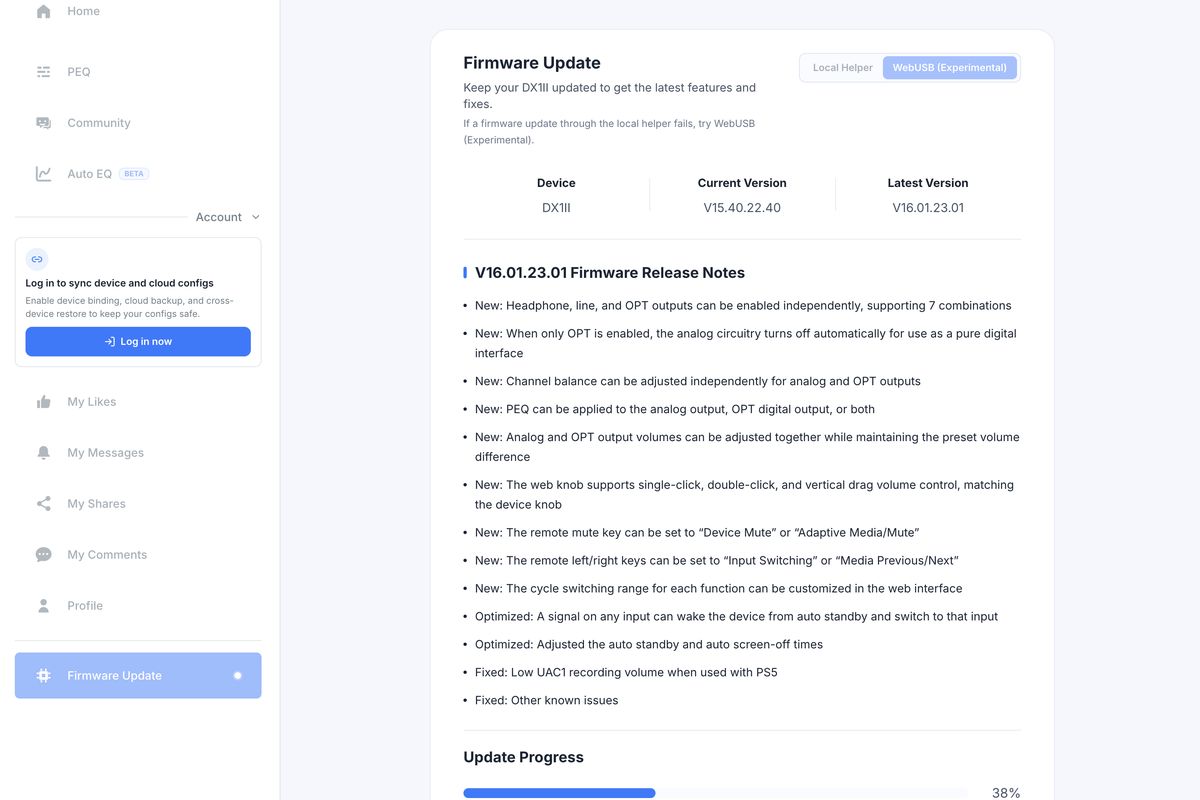The image size is (1200, 800).
Task: Open Auto EQ chart icon
Action: coord(43,174)
